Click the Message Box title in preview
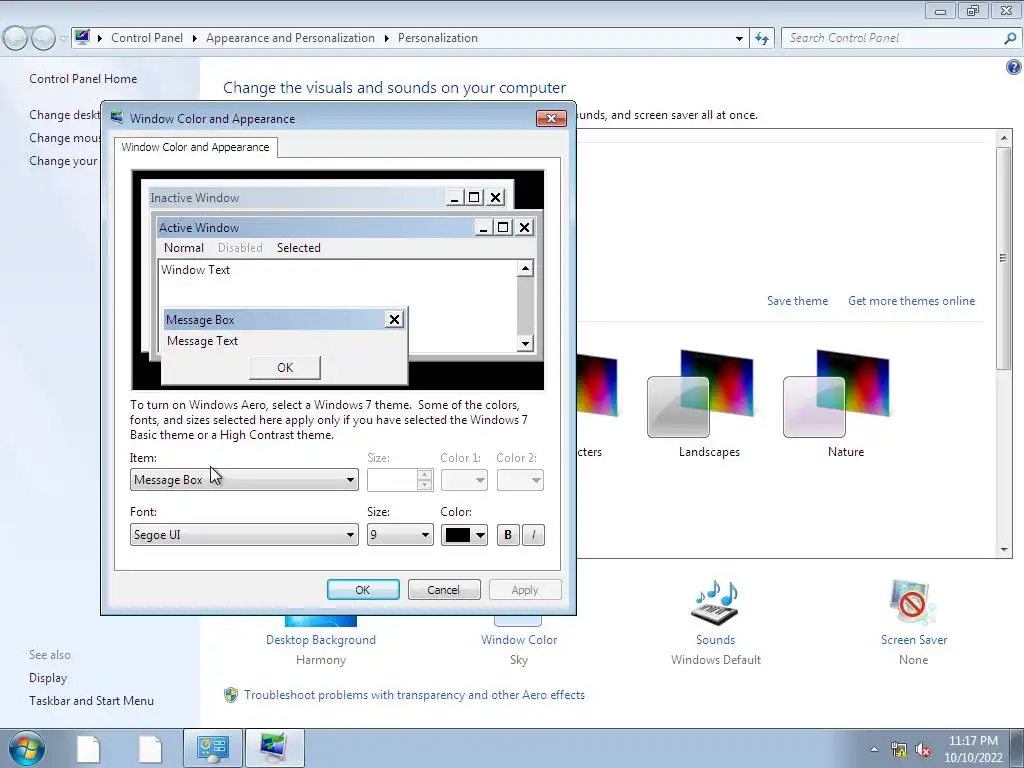1024x768 pixels. click(x=200, y=320)
